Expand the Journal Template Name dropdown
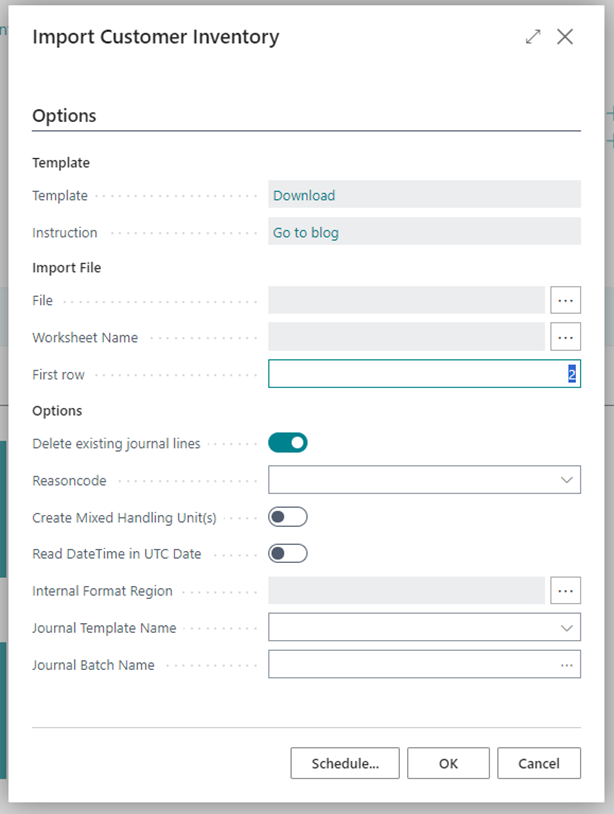This screenshot has width=614, height=814. tap(567, 628)
